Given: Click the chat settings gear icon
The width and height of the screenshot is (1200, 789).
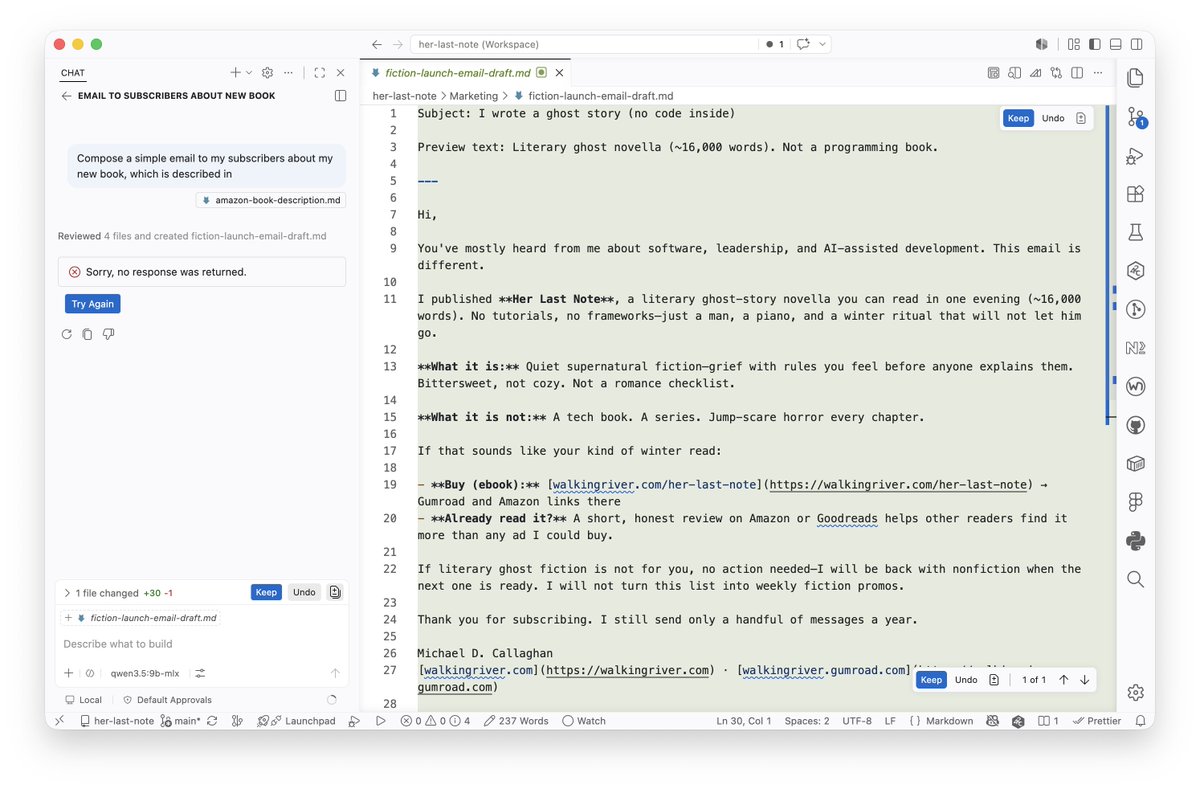Looking at the screenshot, I should click(267, 73).
